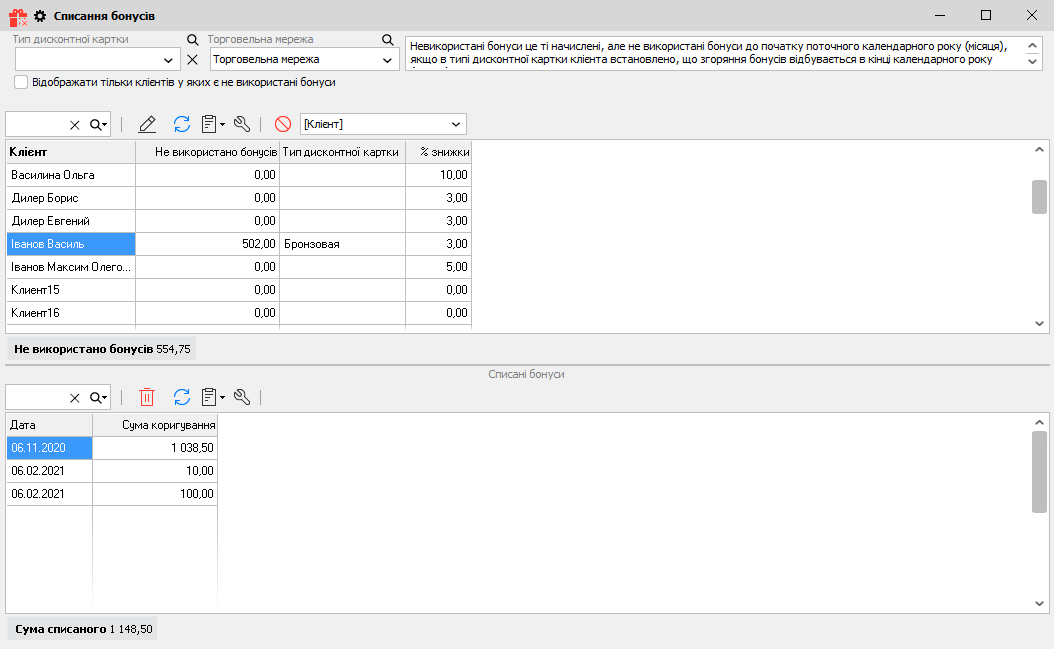Sort by the Клієнт column header
The height and width of the screenshot is (649, 1054).
coord(70,152)
